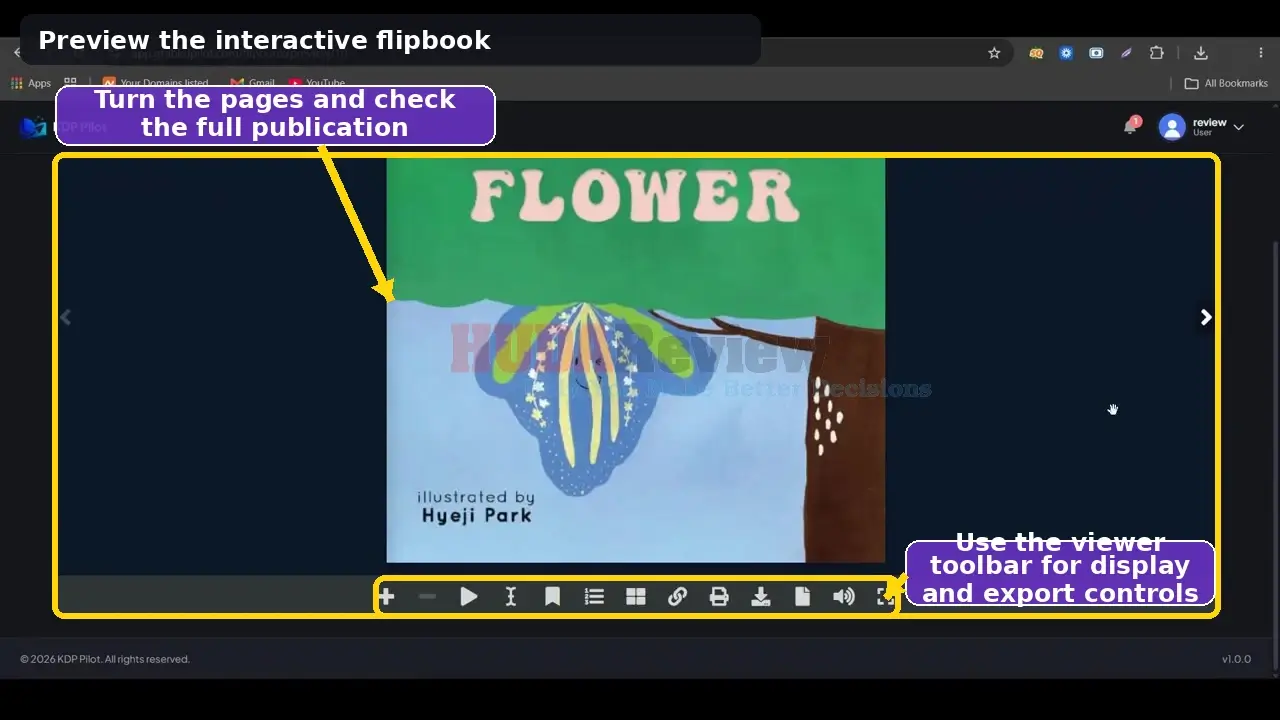Toggle sound with the speaker icon

(x=844, y=597)
